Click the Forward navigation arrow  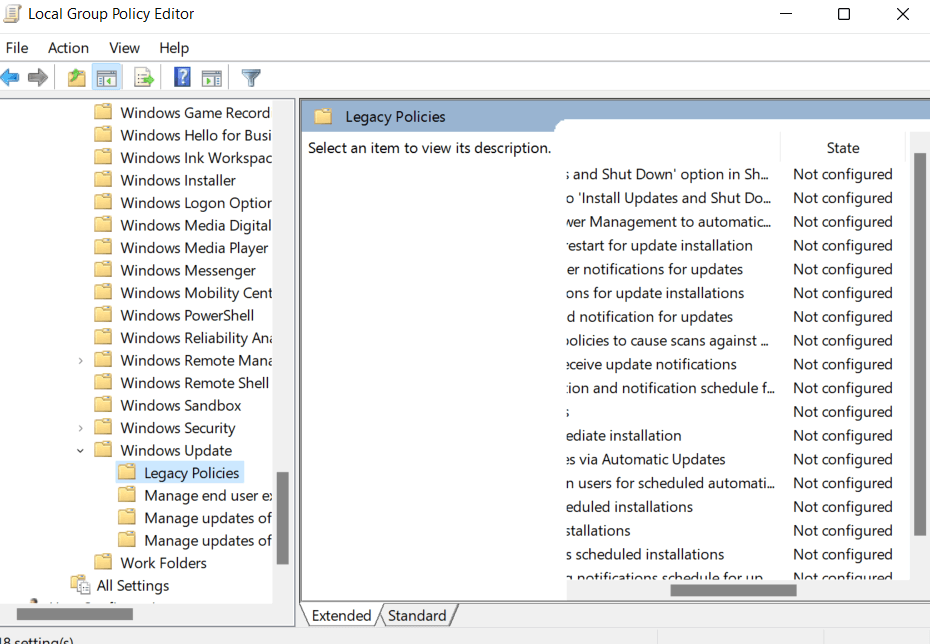38,77
